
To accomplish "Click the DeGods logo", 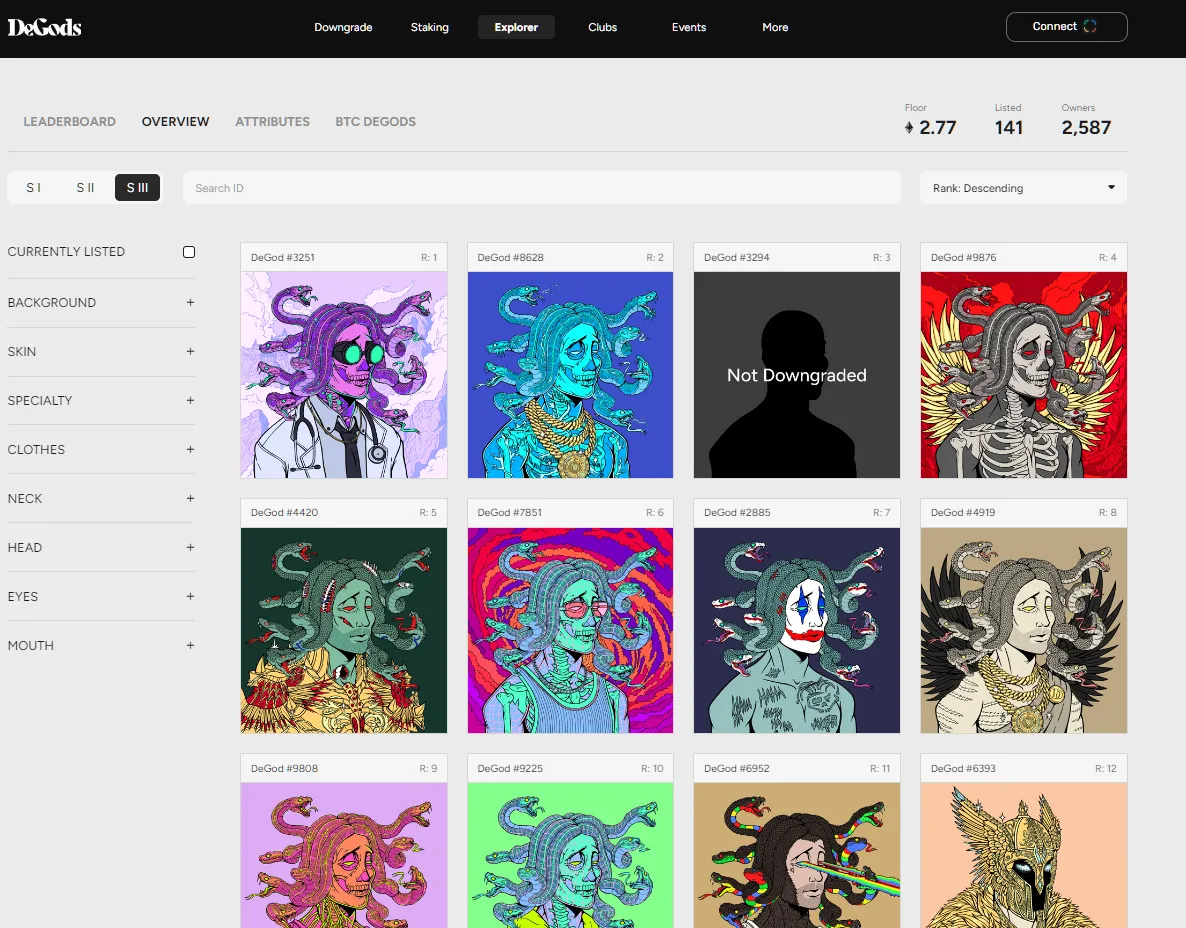I will 45,27.
